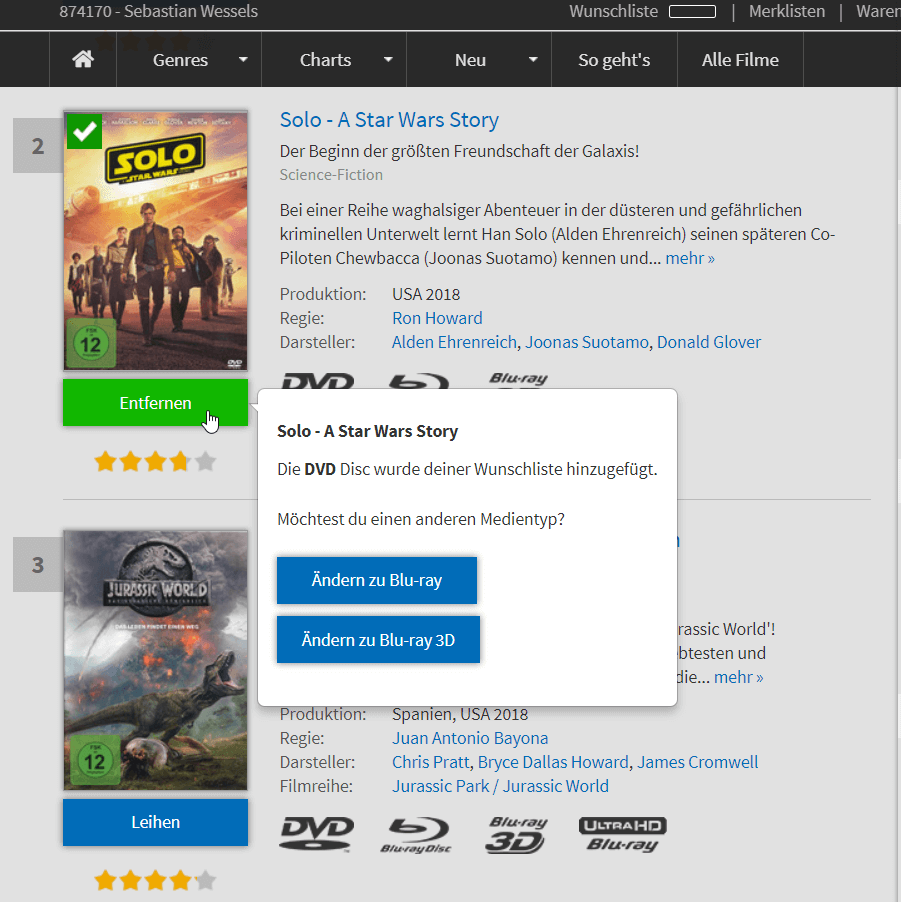Open the Genres menu

180,60
